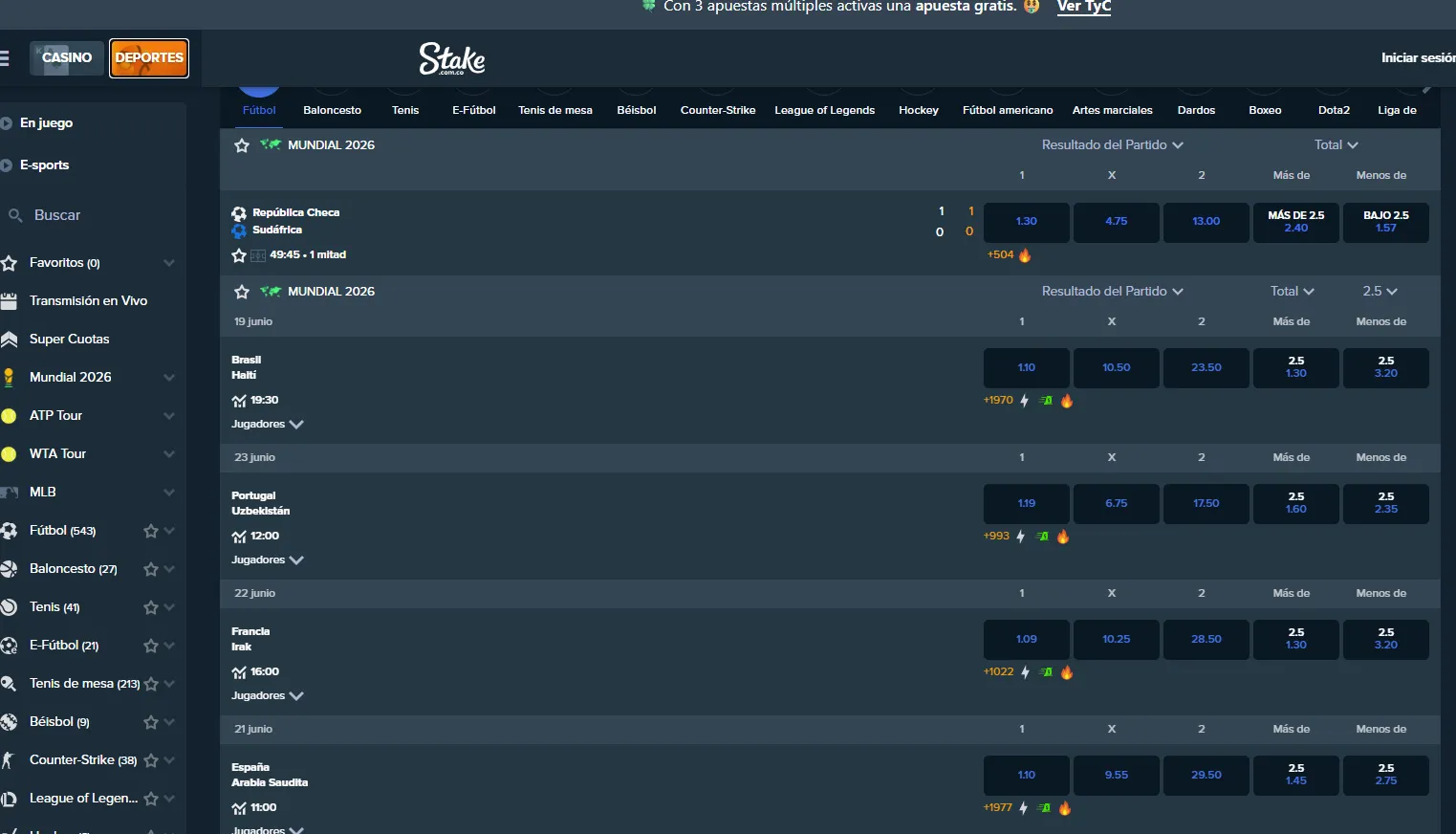Click the fire icon under República Checa match
The image size is (1456, 834).
[1025, 255]
